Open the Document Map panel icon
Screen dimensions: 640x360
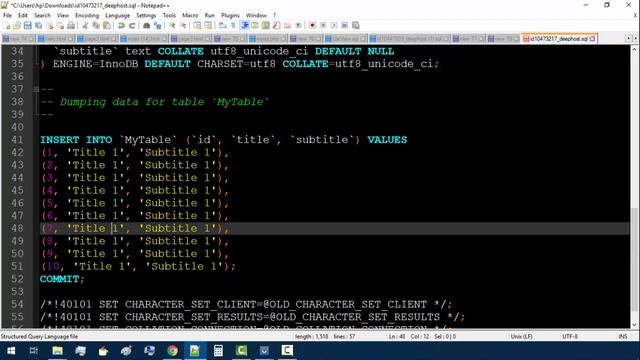click(x=266, y=25)
